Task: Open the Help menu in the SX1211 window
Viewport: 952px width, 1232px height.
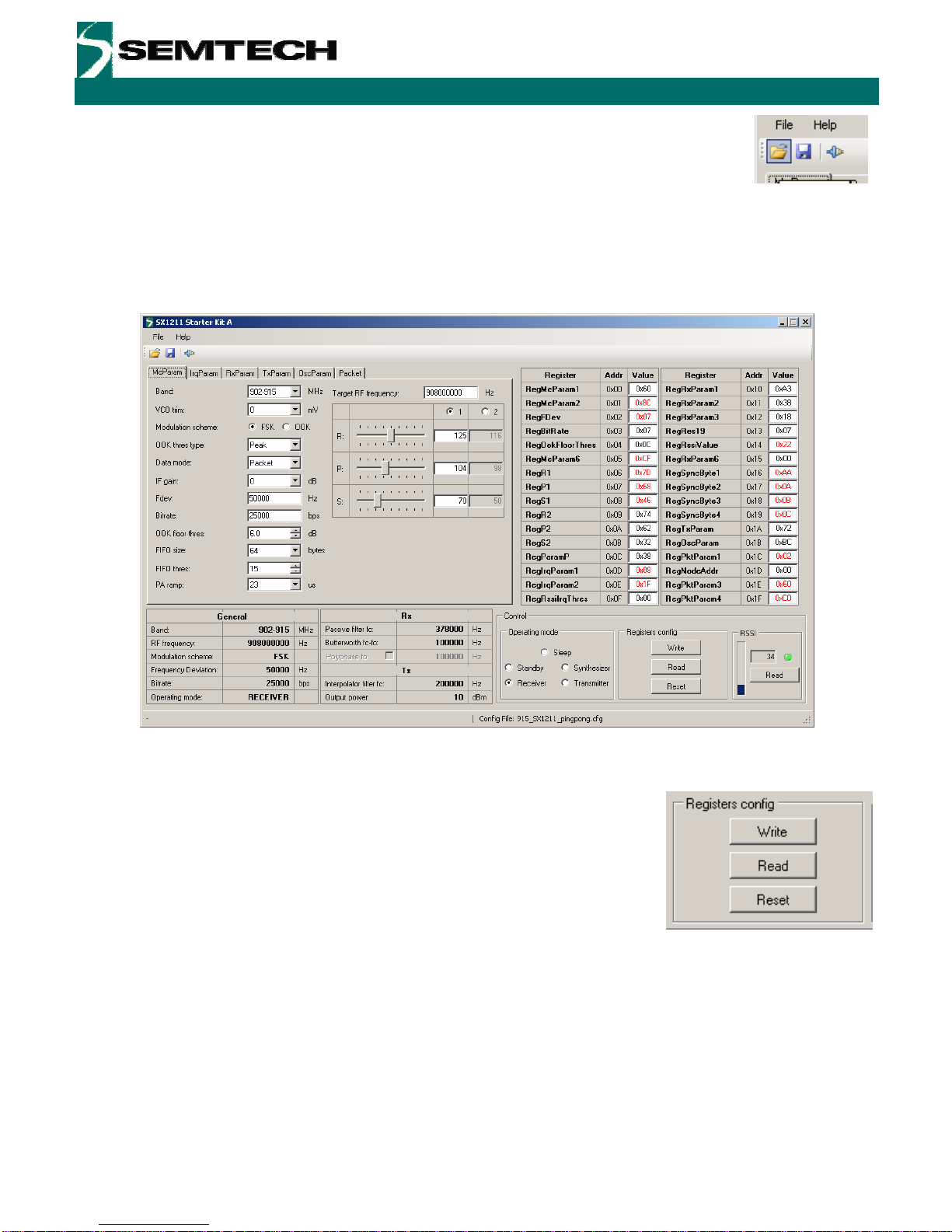Action: click(x=183, y=337)
